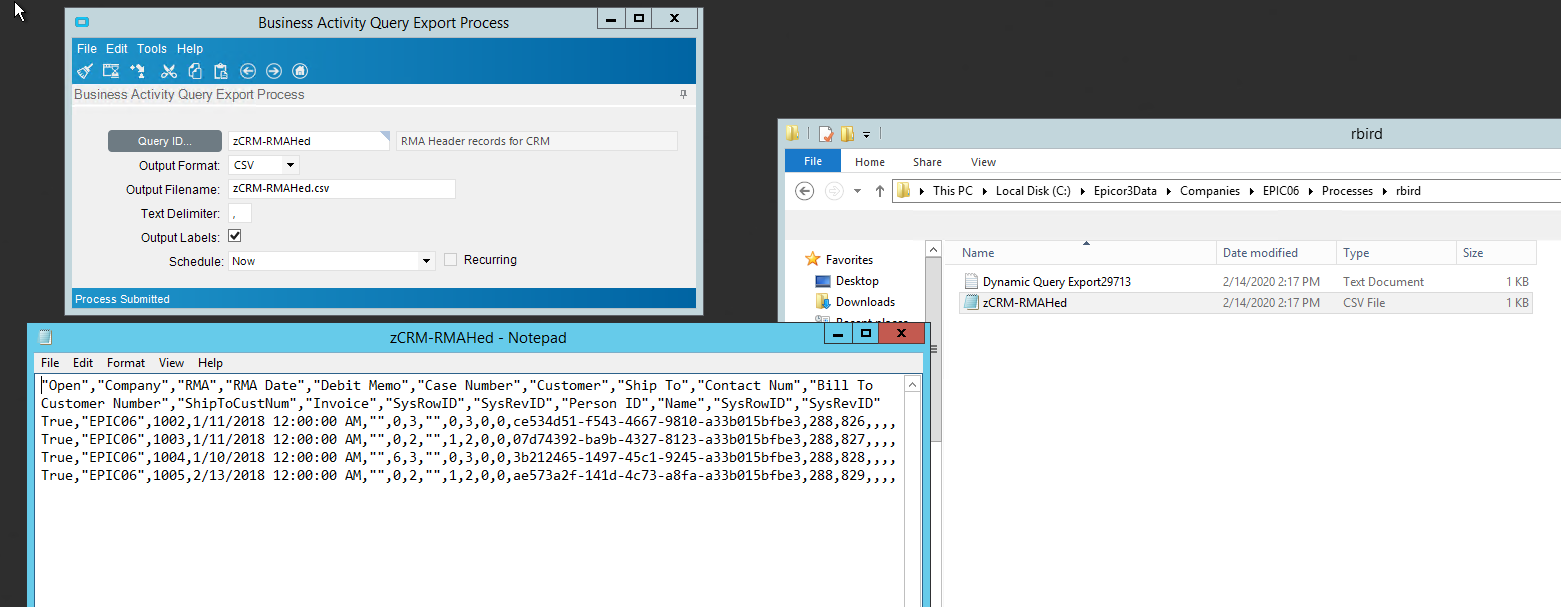Screen dimensions: 1561x607
Task: Click the Favorites star icon in navigation pane
Action: tap(813, 259)
